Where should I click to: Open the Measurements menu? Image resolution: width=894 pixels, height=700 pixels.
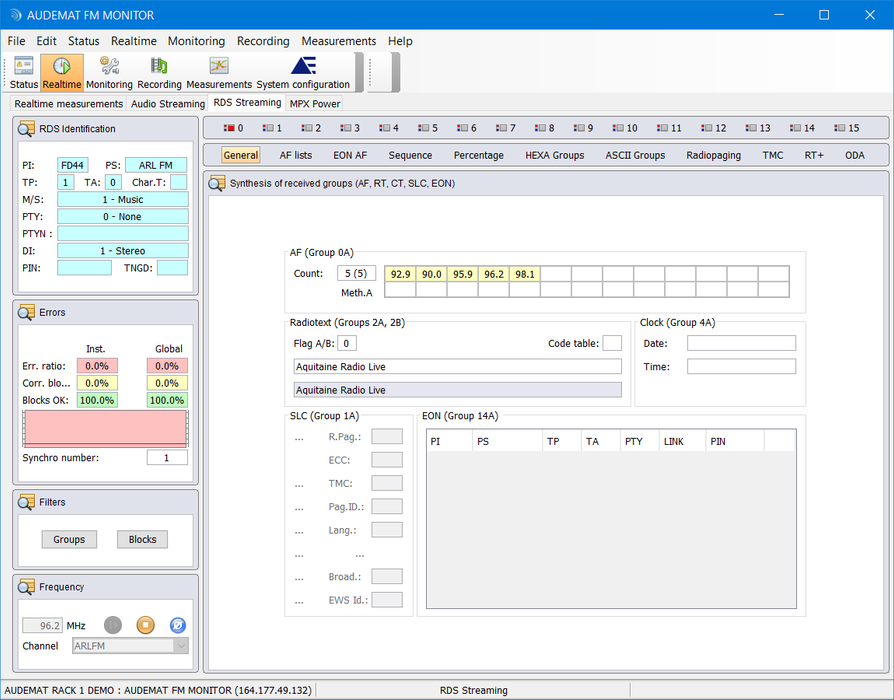pos(338,41)
